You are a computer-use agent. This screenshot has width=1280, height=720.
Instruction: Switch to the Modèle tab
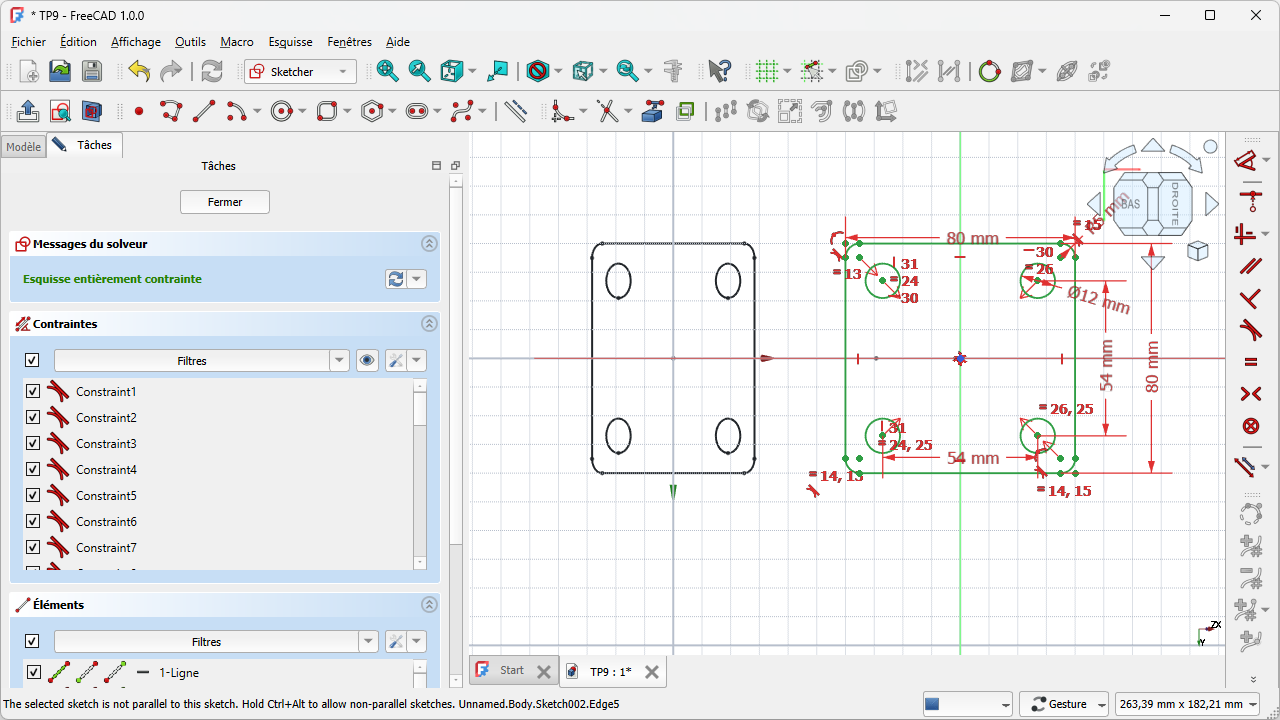coord(23,147)
